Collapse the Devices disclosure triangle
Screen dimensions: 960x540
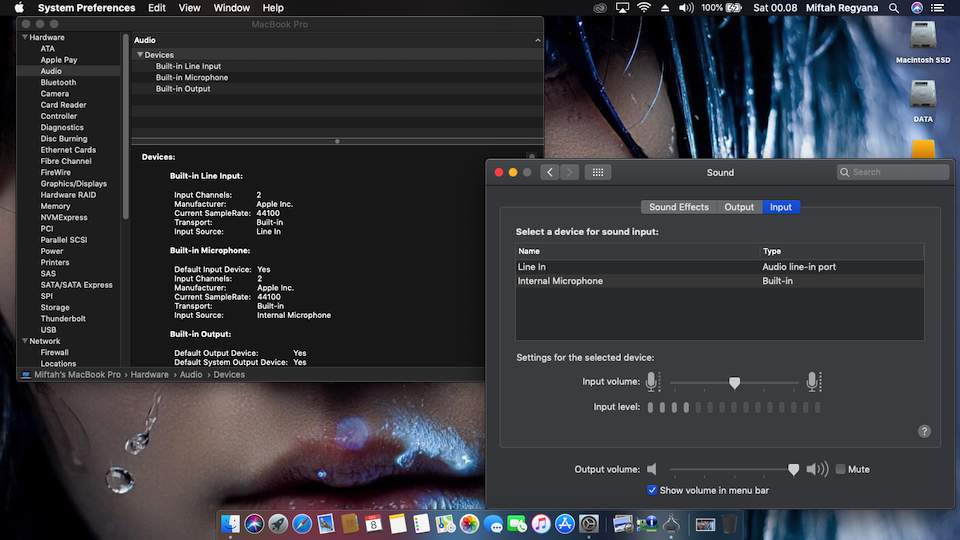[x=140, y=55]
